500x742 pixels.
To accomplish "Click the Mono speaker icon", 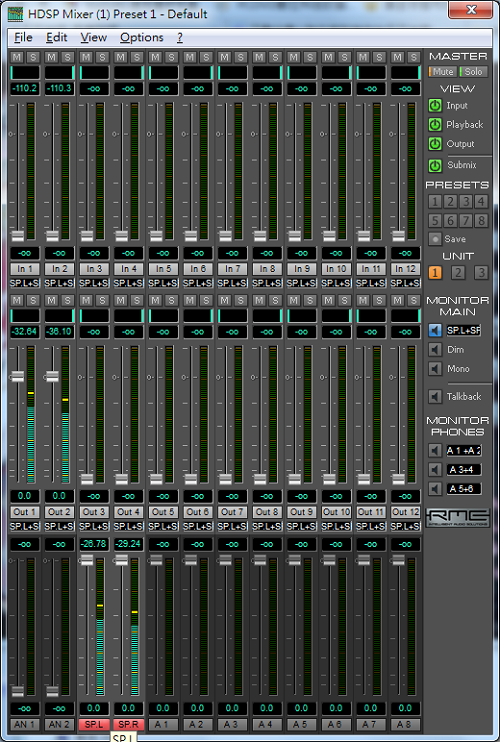I will 435,369.
